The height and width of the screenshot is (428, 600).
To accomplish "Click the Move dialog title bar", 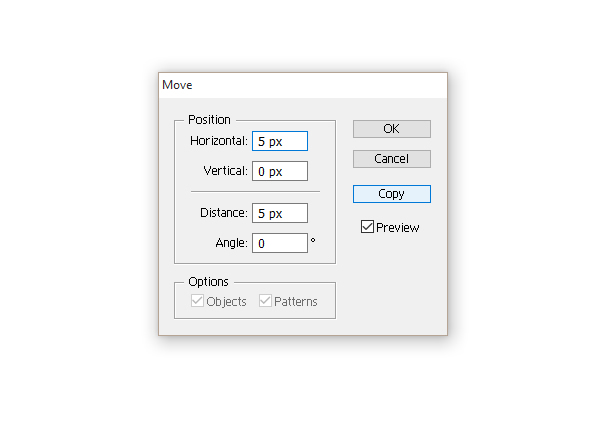I will click(x=300, y=85).
